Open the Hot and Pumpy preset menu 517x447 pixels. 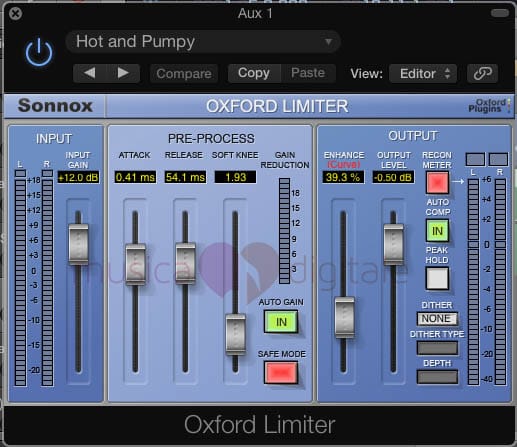pyautogui.click(x=203, y=42)
